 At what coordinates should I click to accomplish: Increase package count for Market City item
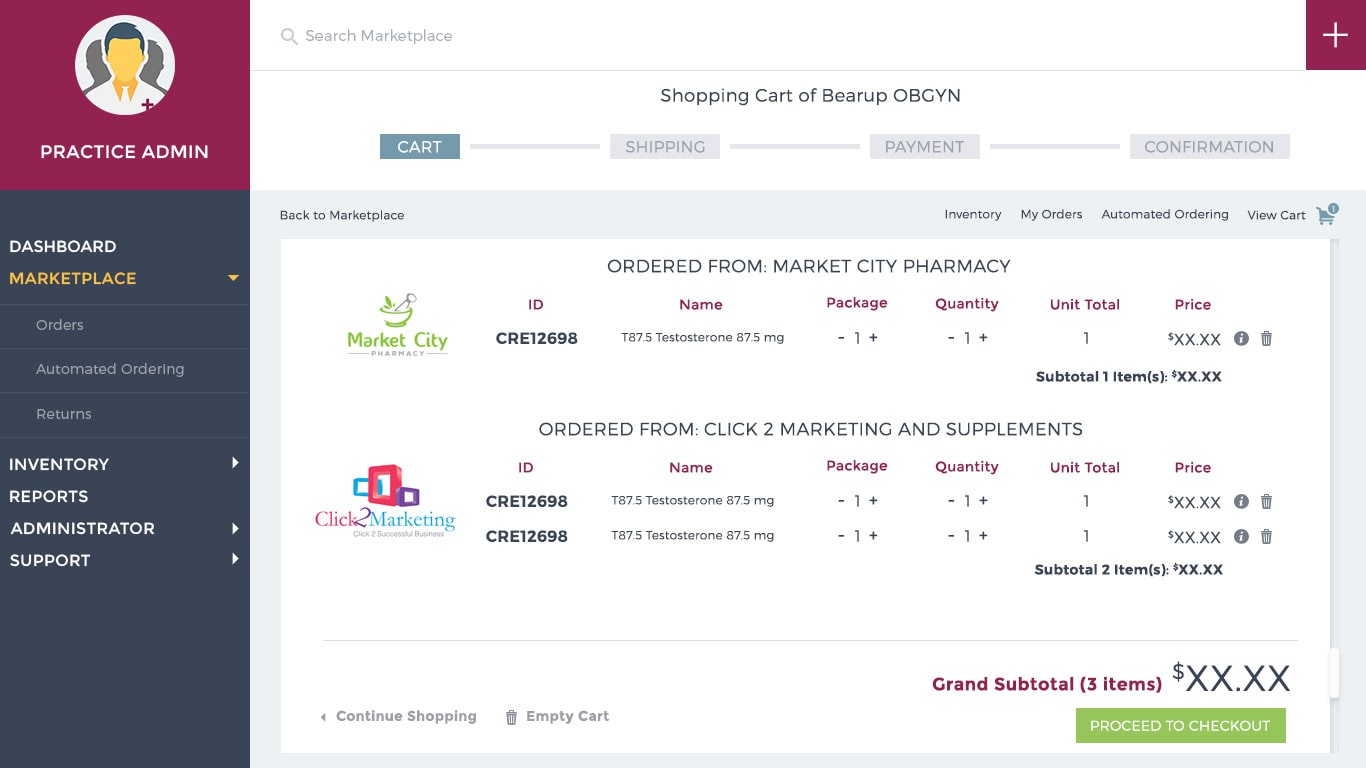coord(873,338)
